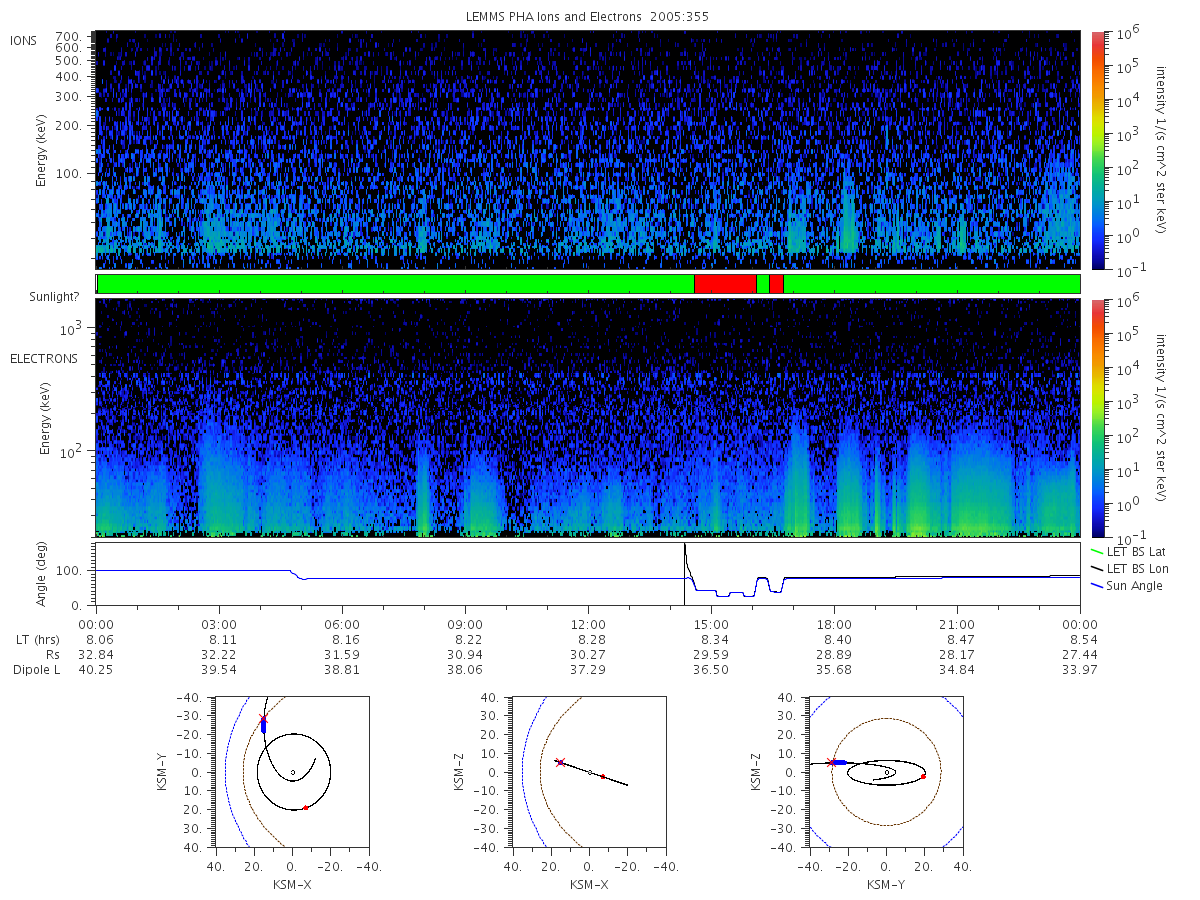Click the planet circle in KSM-X/KSM-Y plot
The height and width of the screenshot is (900, 1200).
point(292,772)
